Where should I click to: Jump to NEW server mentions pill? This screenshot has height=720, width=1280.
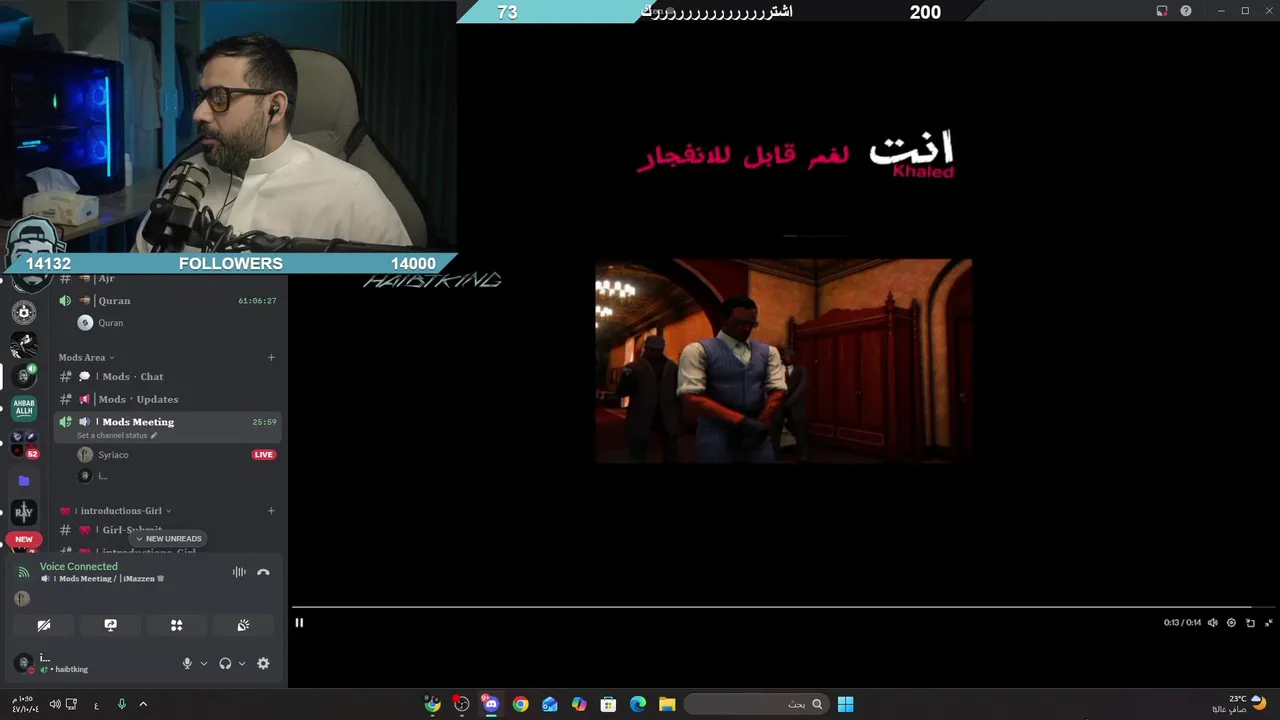24,539
